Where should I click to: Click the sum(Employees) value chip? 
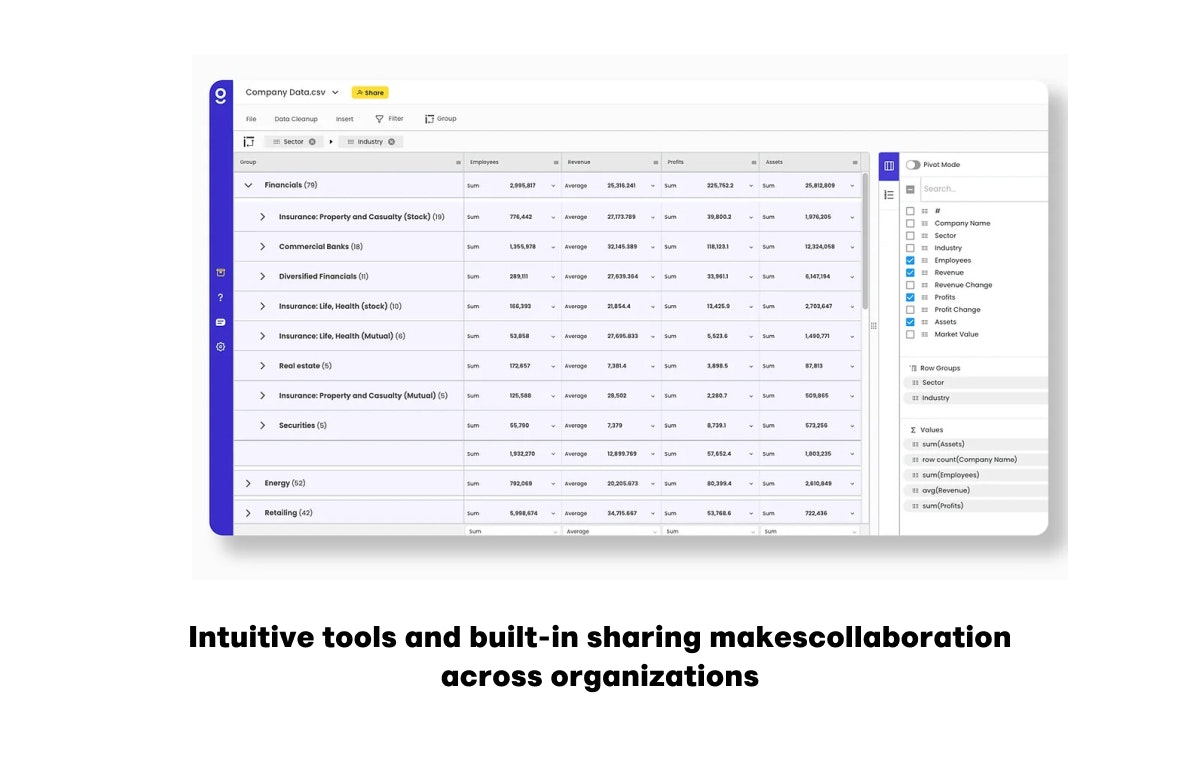coord(978,475)
